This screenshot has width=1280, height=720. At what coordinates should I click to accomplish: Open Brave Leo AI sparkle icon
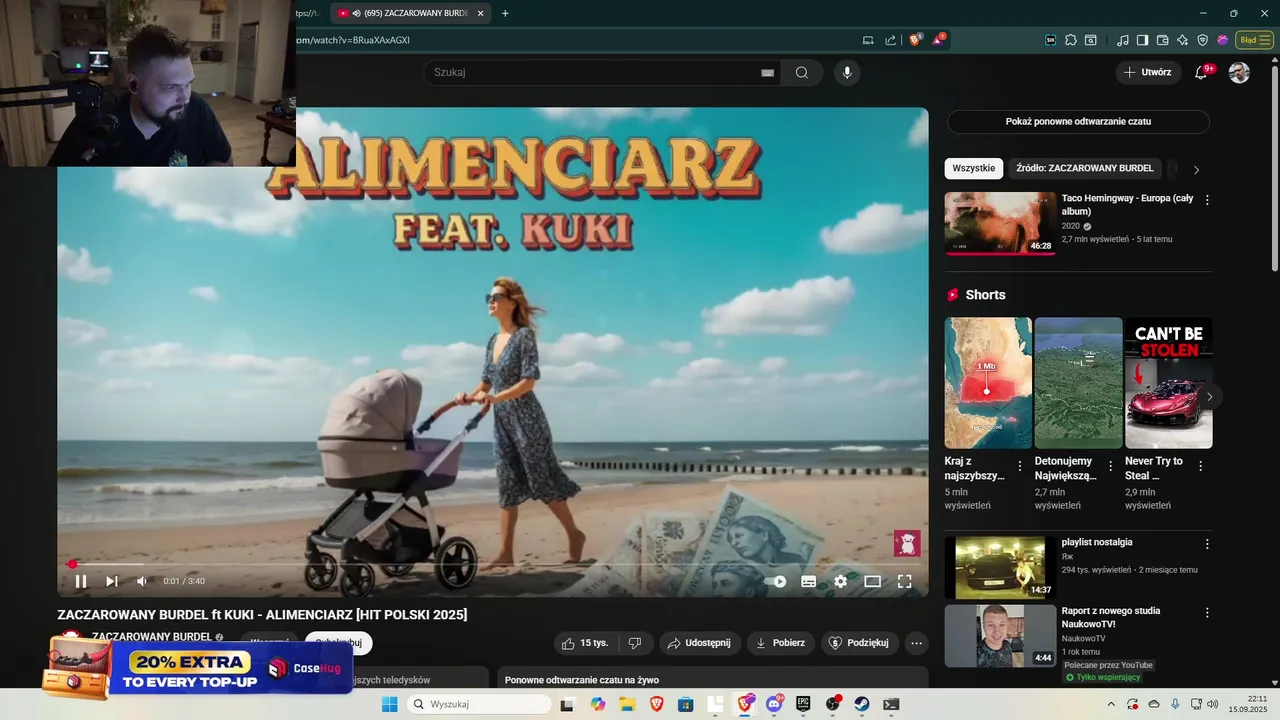1182,40
